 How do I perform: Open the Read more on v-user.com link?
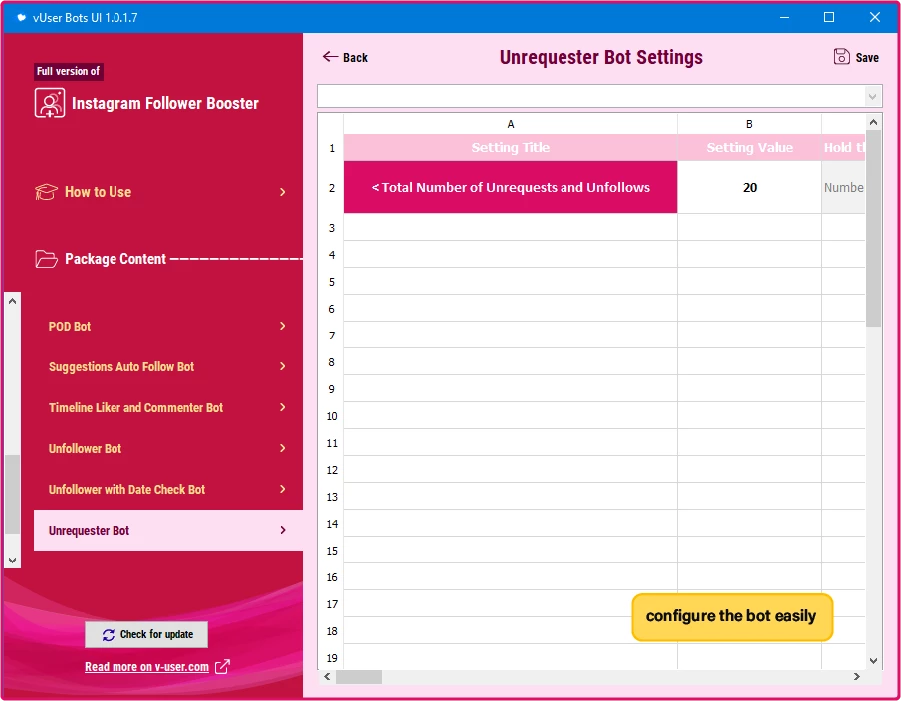(x=147, y=667)
